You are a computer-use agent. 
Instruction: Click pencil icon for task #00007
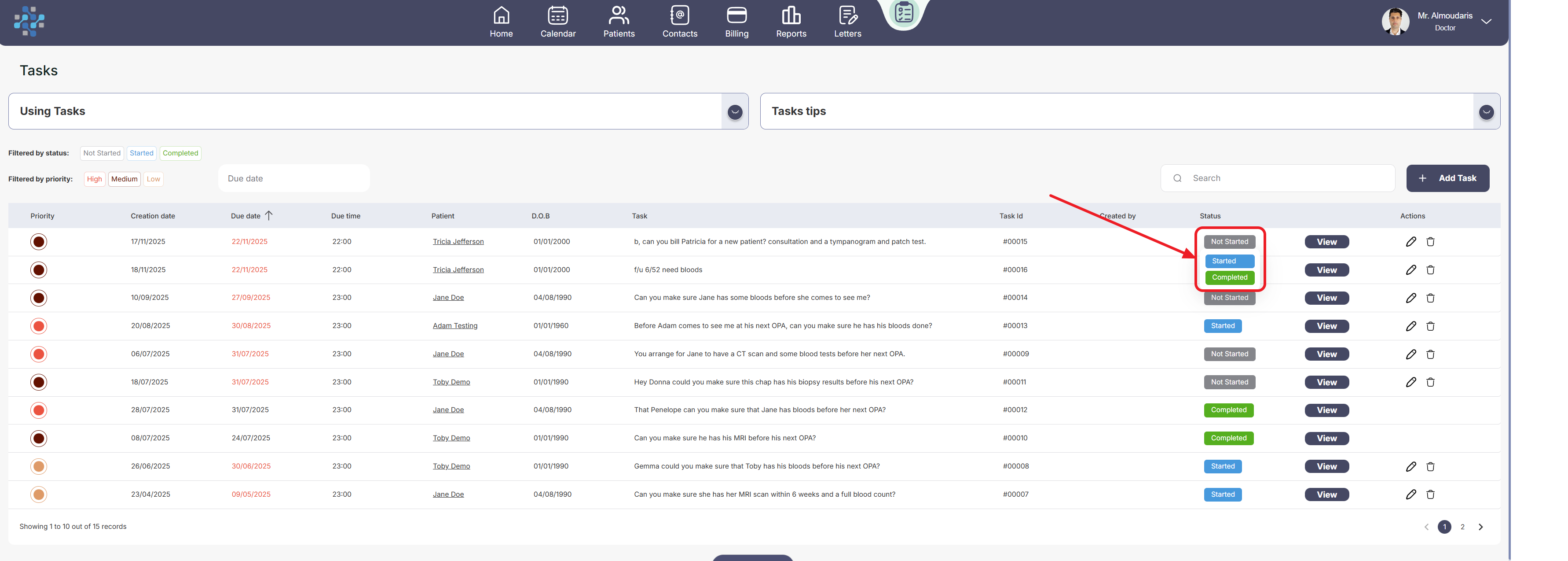click(1410, 495)
